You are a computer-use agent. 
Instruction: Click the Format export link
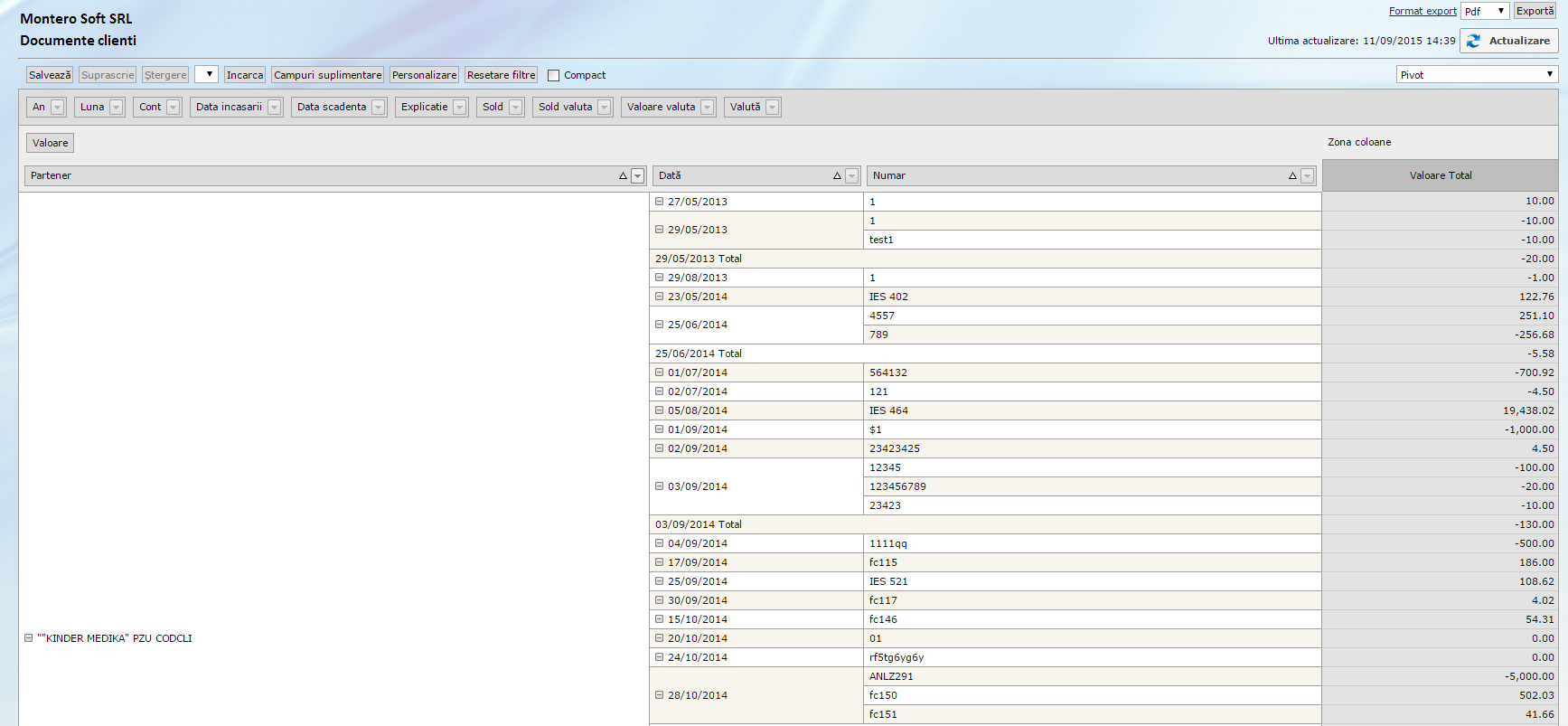point(1422,11)
